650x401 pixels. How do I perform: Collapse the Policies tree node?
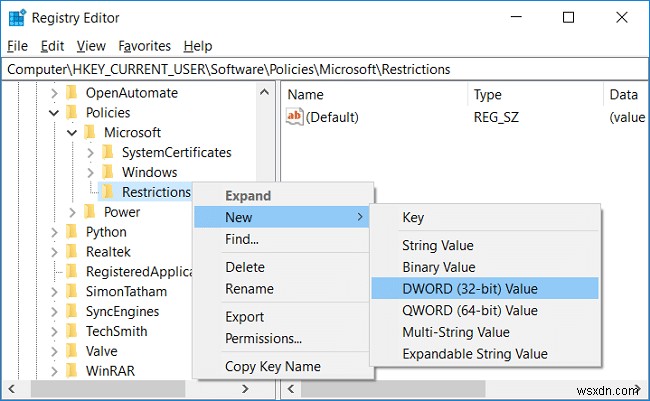pos(53,113)
